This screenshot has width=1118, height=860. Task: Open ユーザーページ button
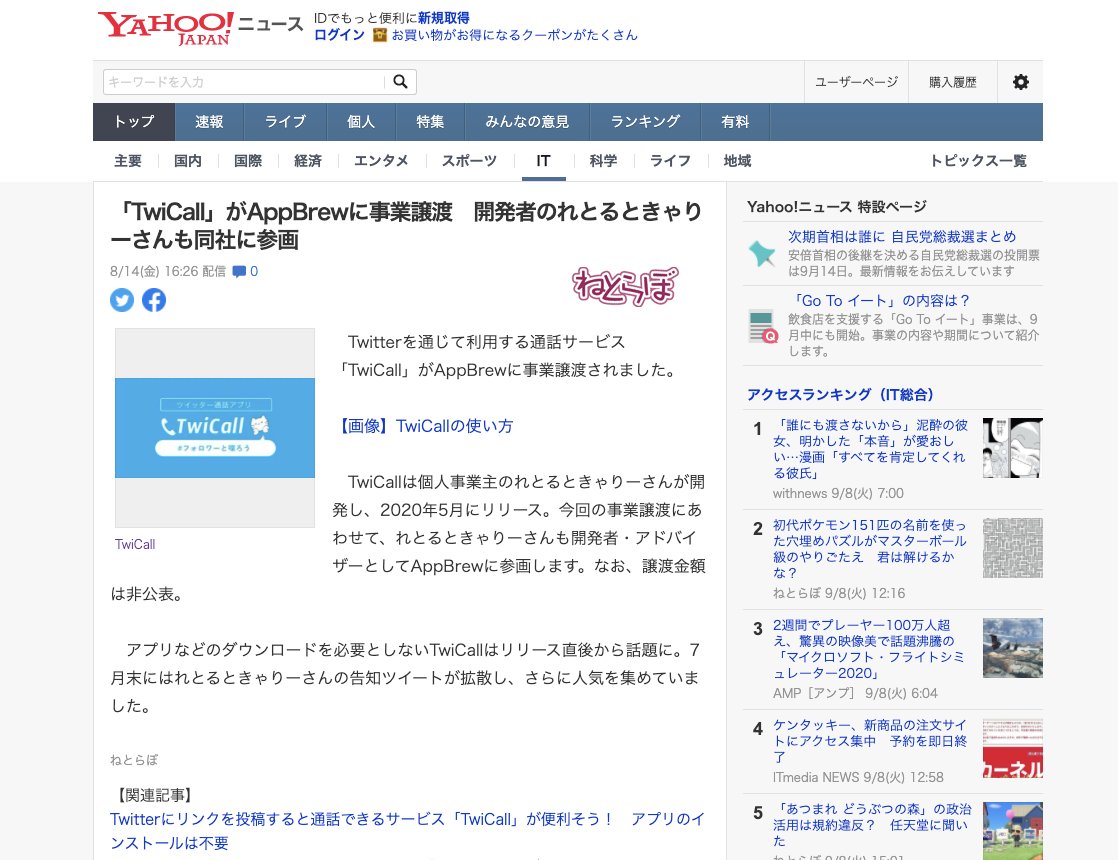click(x=856, y=82)
